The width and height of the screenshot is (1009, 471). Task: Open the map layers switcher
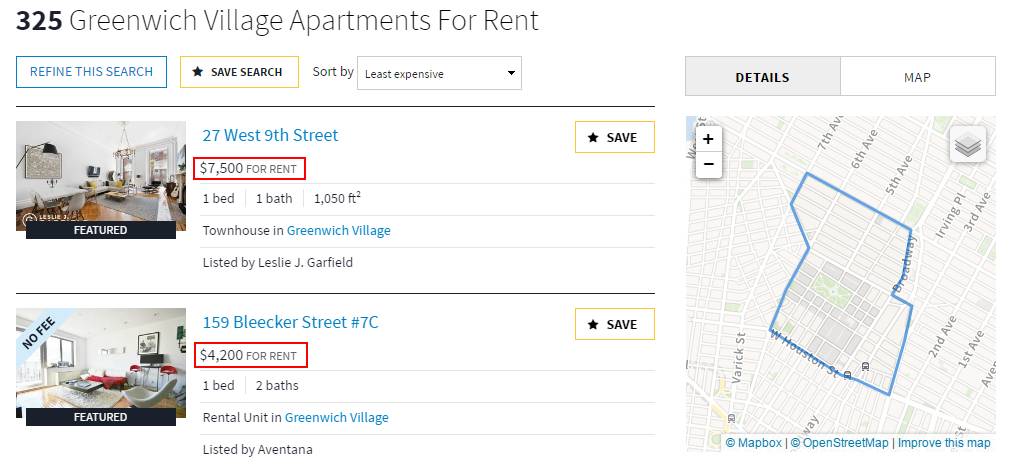[x=967, y=146]
